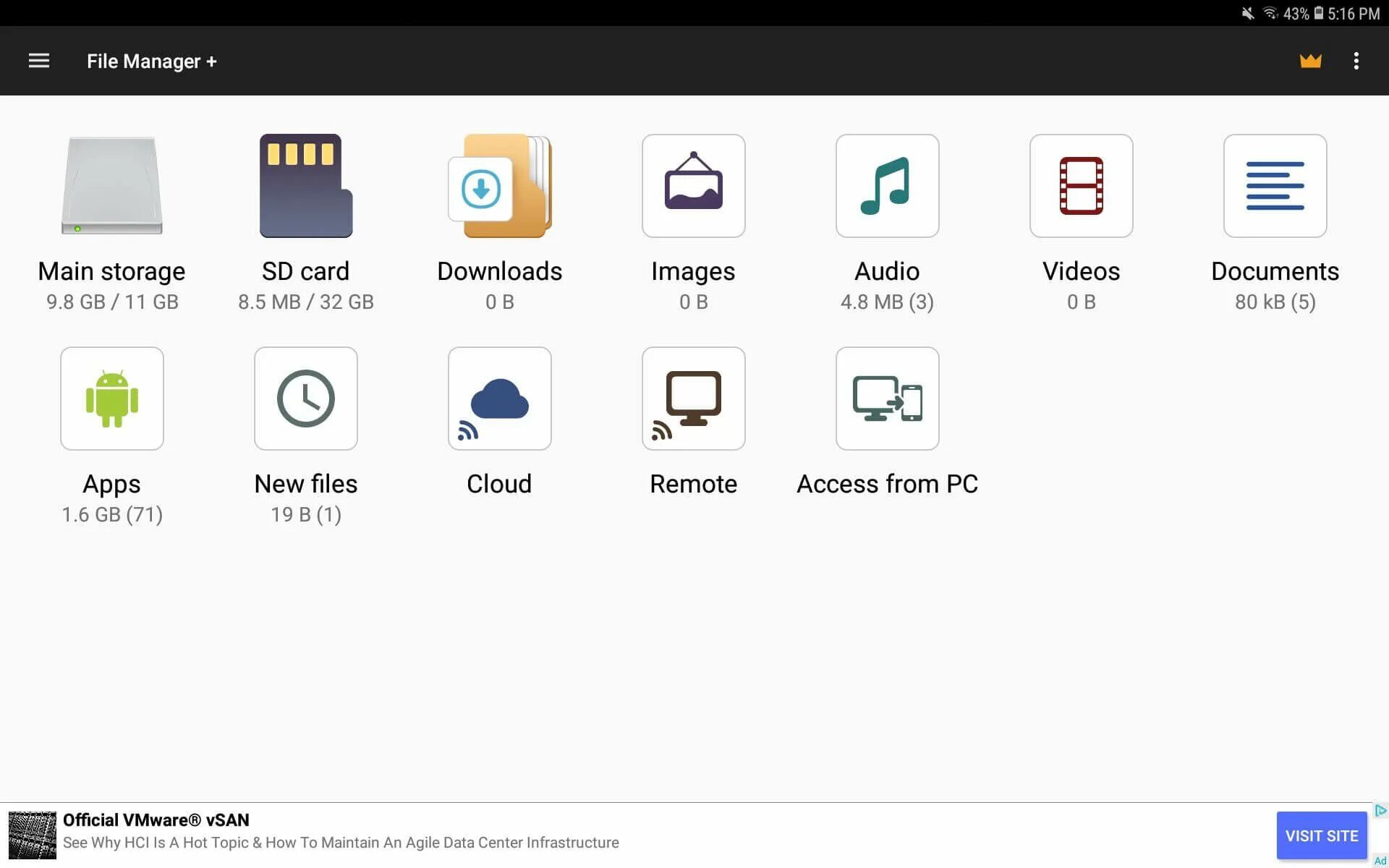Open the three-dot overflow menu
This screenshot has height=868, width=1389.
click(1356, 61)
